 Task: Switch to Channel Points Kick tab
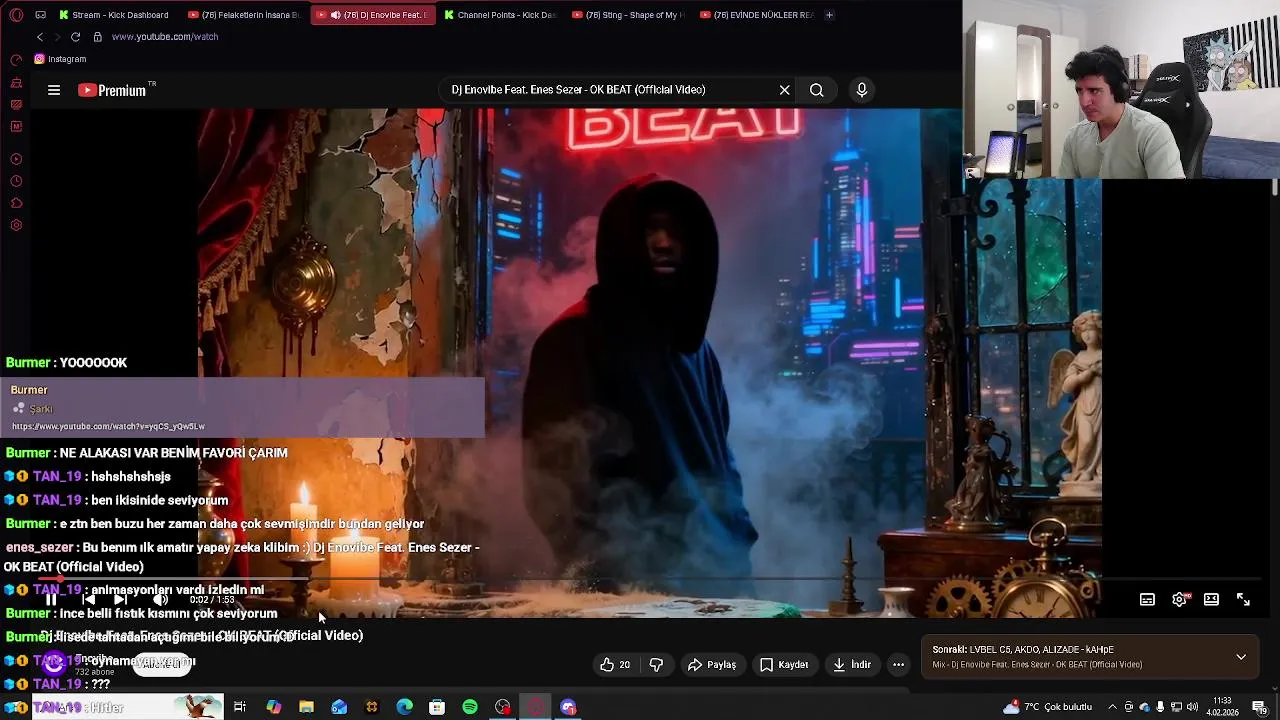tap(500, 15)
